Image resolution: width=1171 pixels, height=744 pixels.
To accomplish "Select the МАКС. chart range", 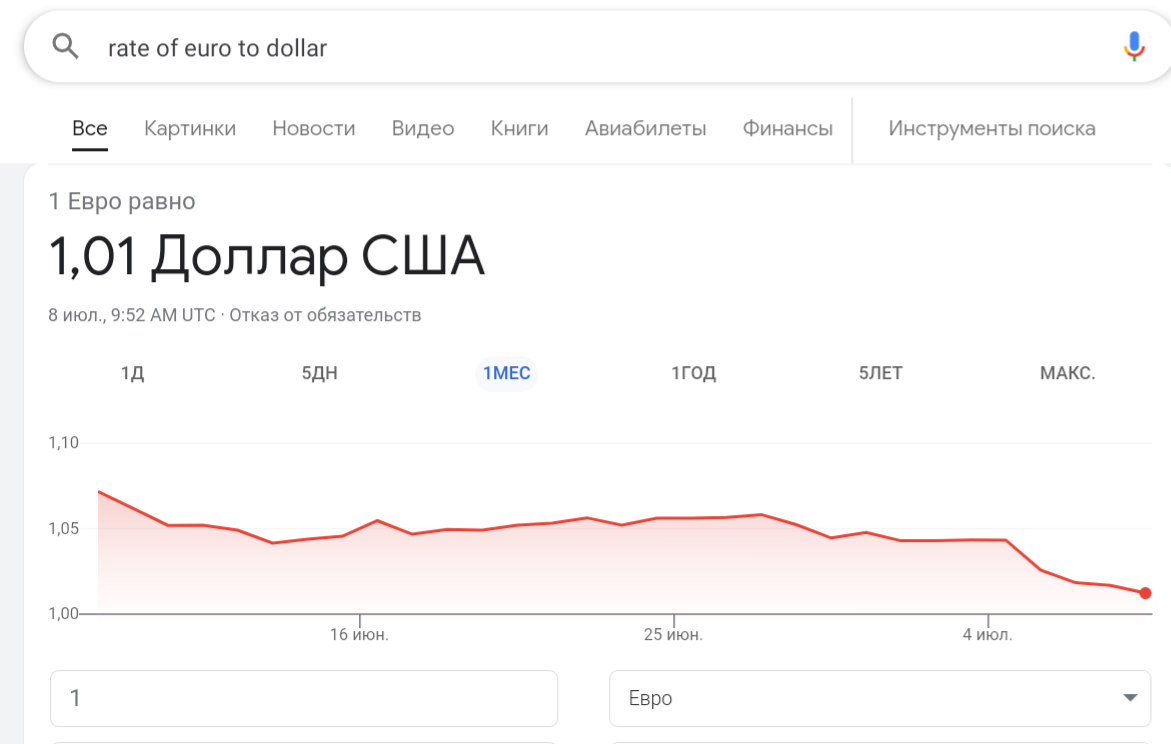I will 1067,374.
